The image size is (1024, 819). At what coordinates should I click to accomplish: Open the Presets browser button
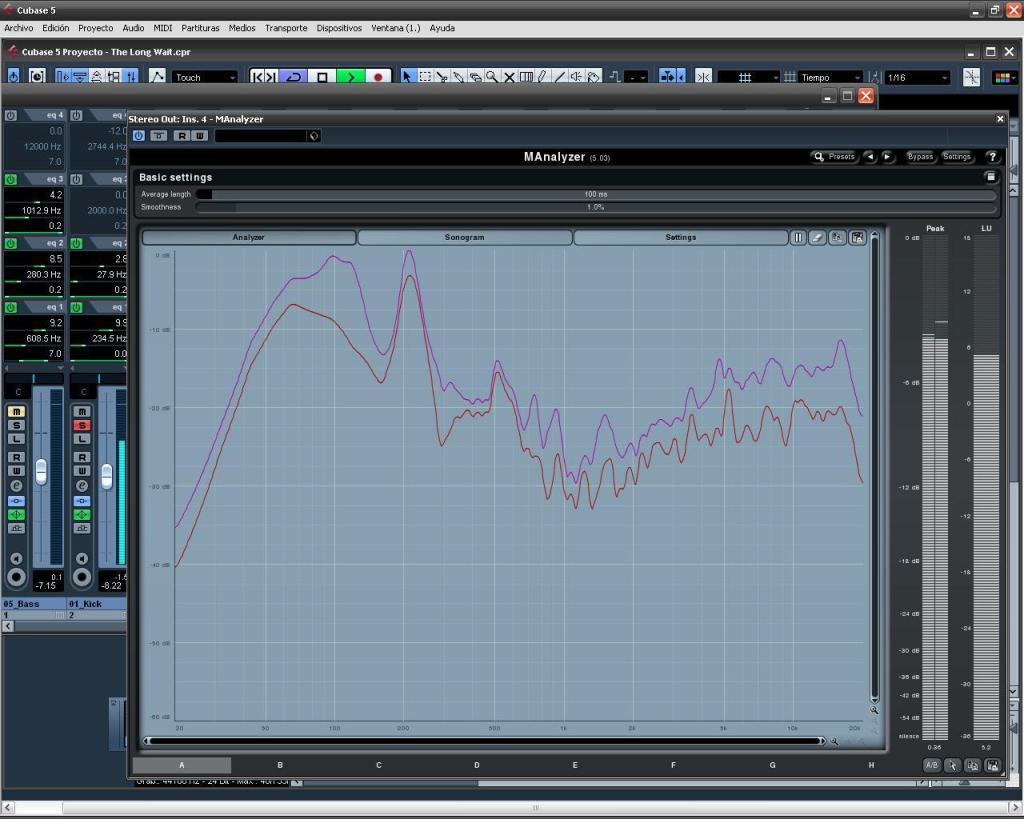(x=834, y=157)
